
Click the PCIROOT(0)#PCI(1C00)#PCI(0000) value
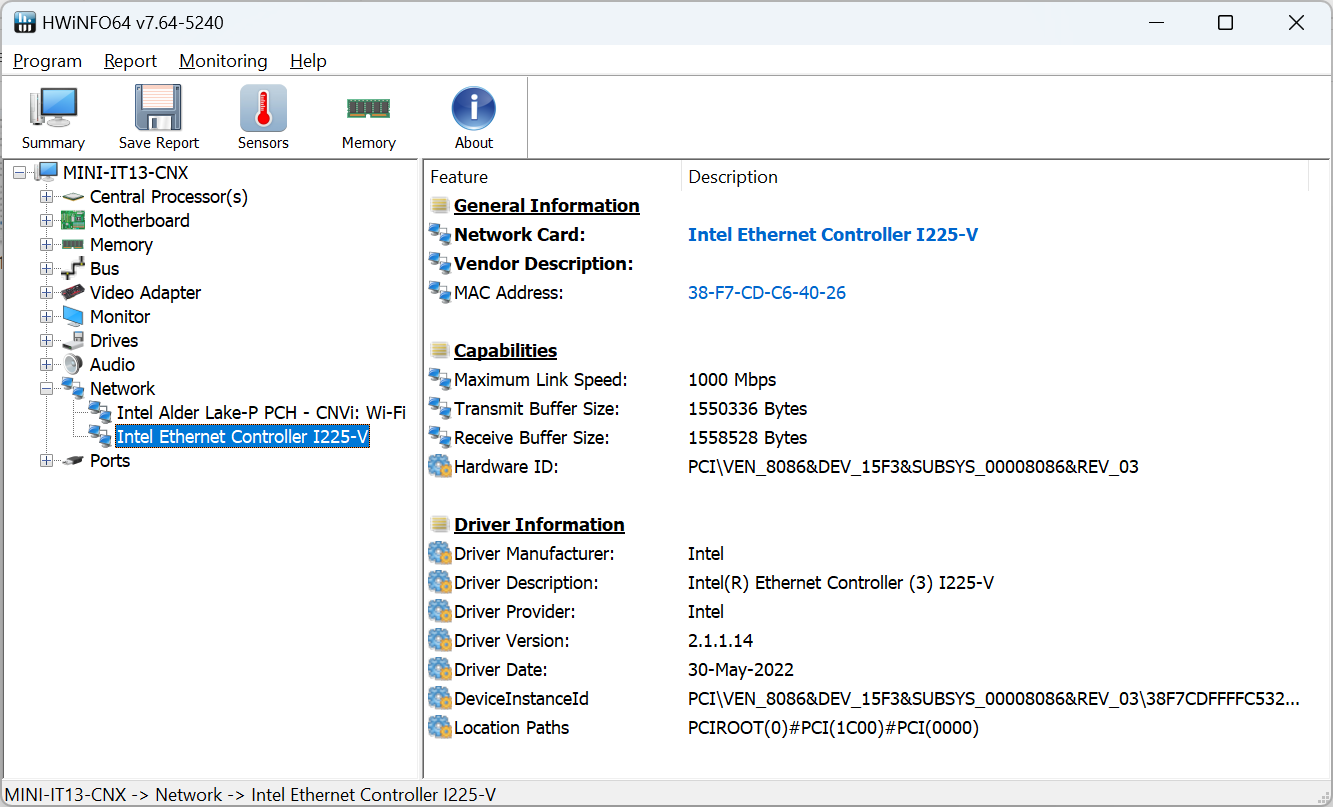(833, 727)
